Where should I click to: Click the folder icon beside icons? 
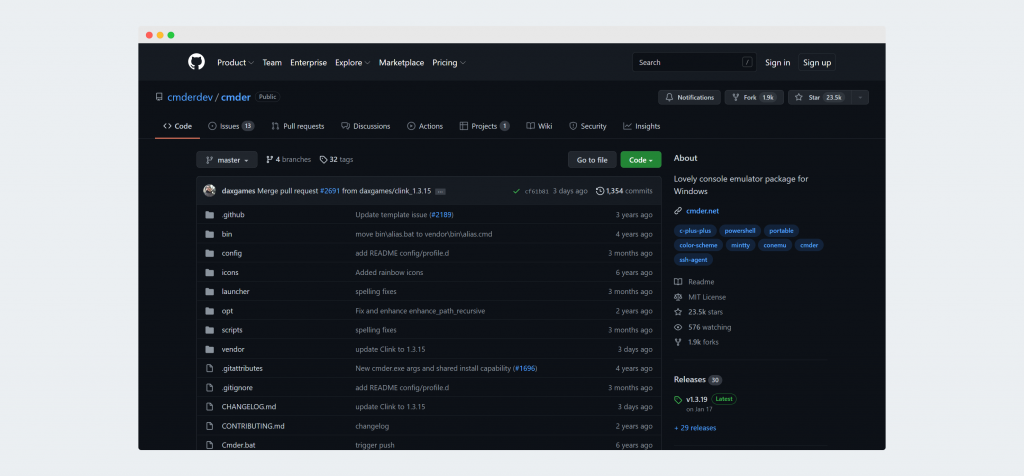tap(210, 272)
